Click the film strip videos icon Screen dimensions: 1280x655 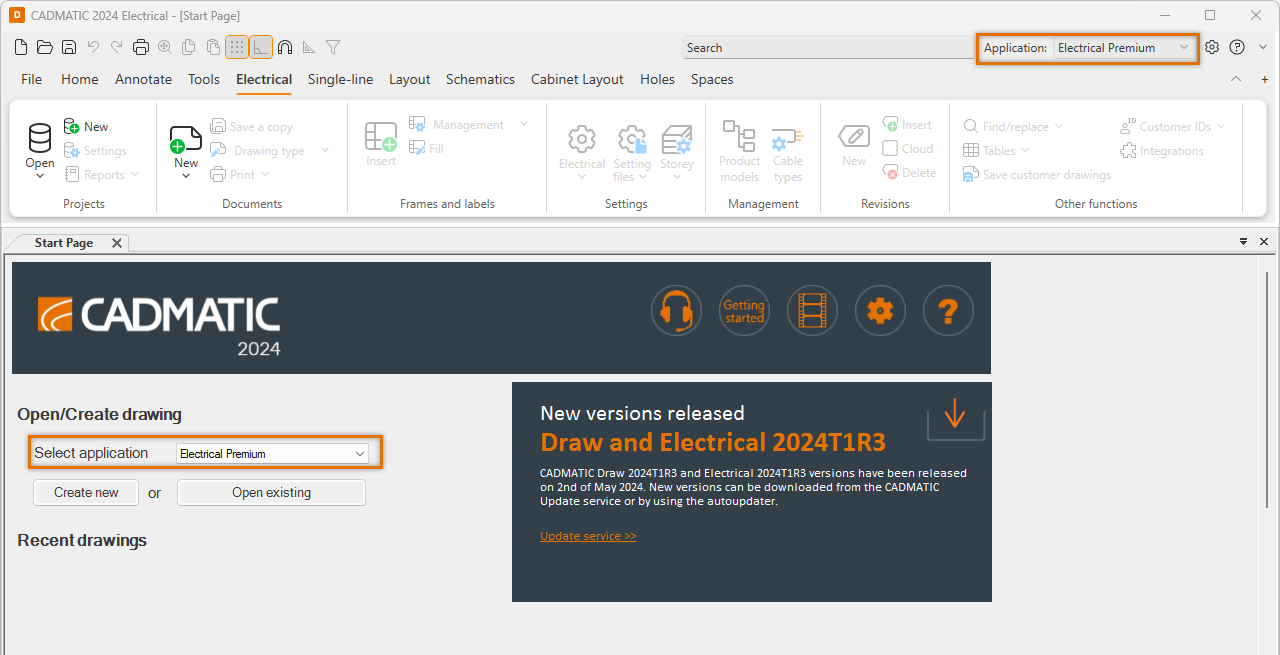tap(812, 311)
